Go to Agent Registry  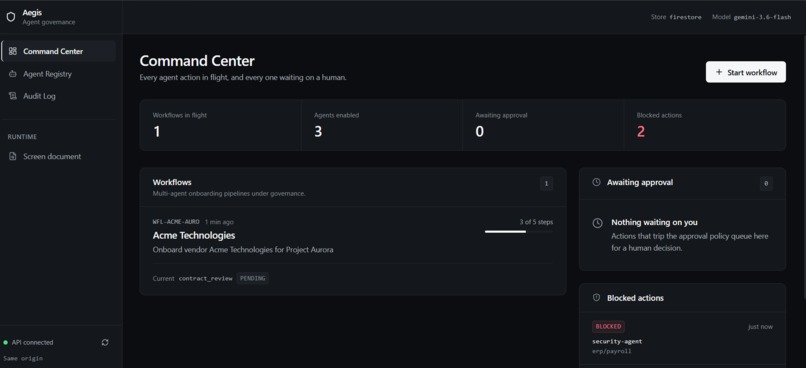(x=59, y=74)
